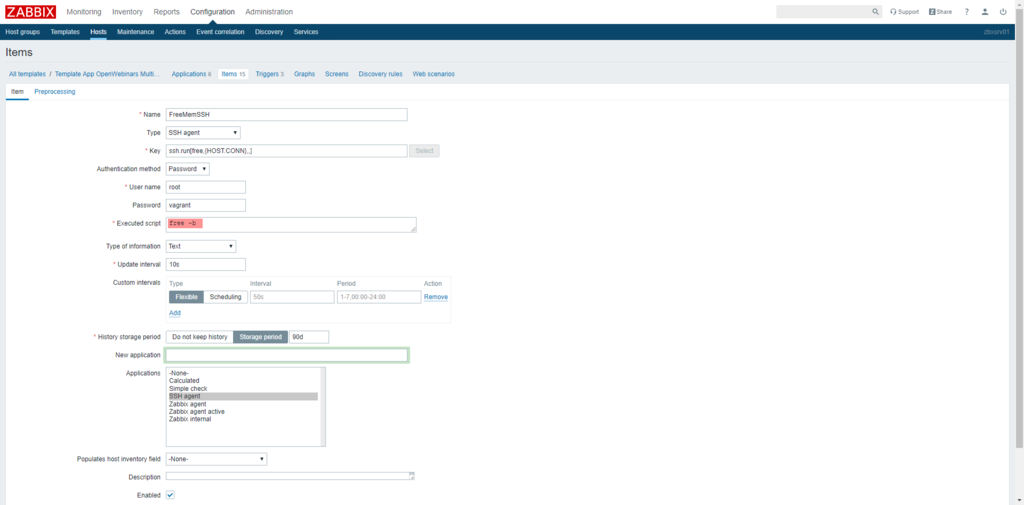Screen dimensions: 1024x505
Task: Open the Administration menu
Action: point(269,12)
